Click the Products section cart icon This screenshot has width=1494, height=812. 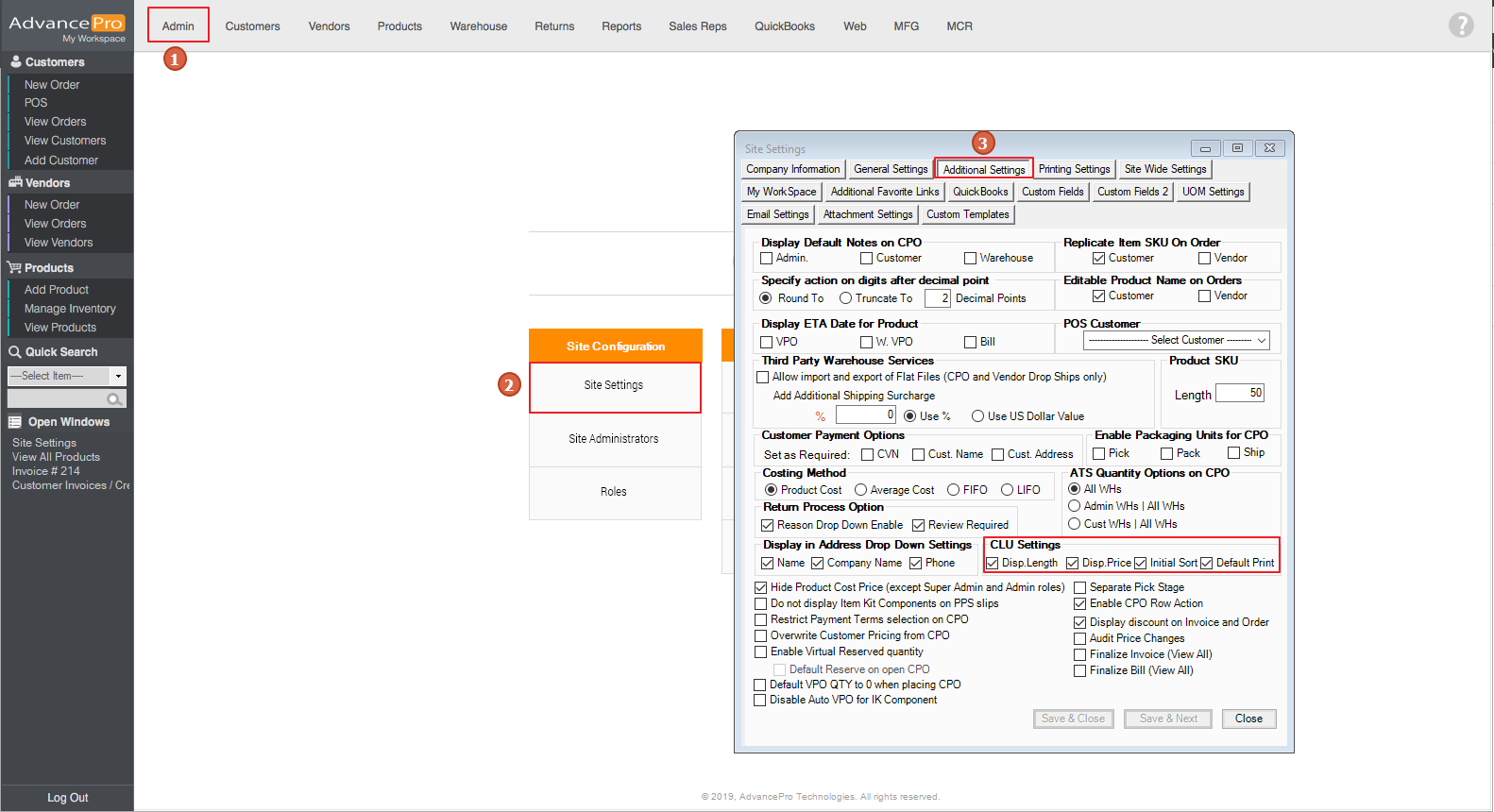14,267
